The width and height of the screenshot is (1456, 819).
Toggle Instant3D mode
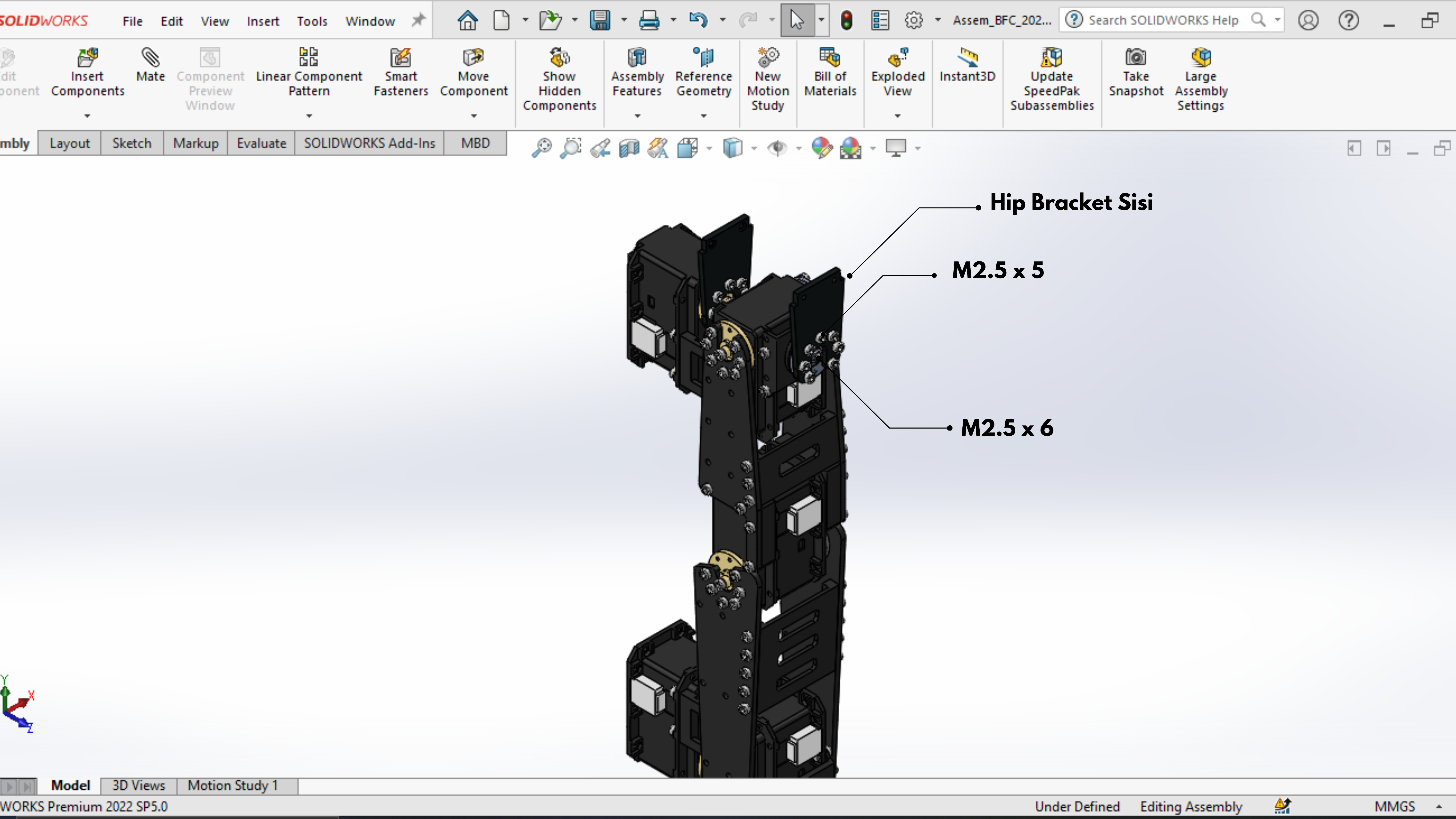tap(967, 65)
